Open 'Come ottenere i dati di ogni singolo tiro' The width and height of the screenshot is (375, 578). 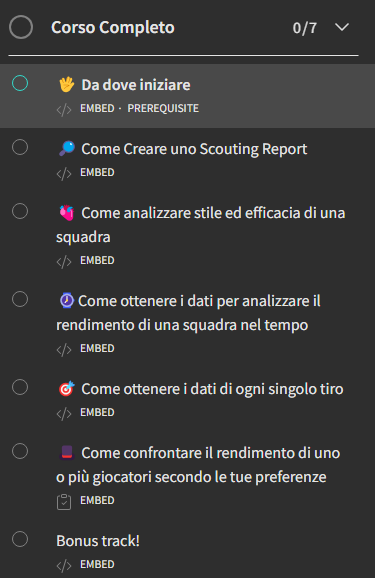tap(212, 389)
